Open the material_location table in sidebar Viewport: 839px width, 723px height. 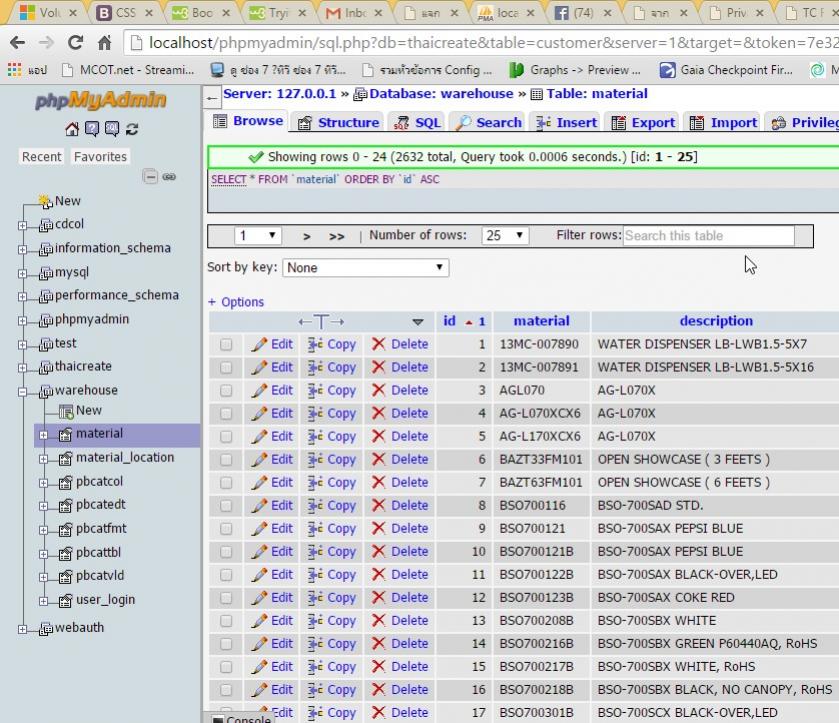[124, 458]
